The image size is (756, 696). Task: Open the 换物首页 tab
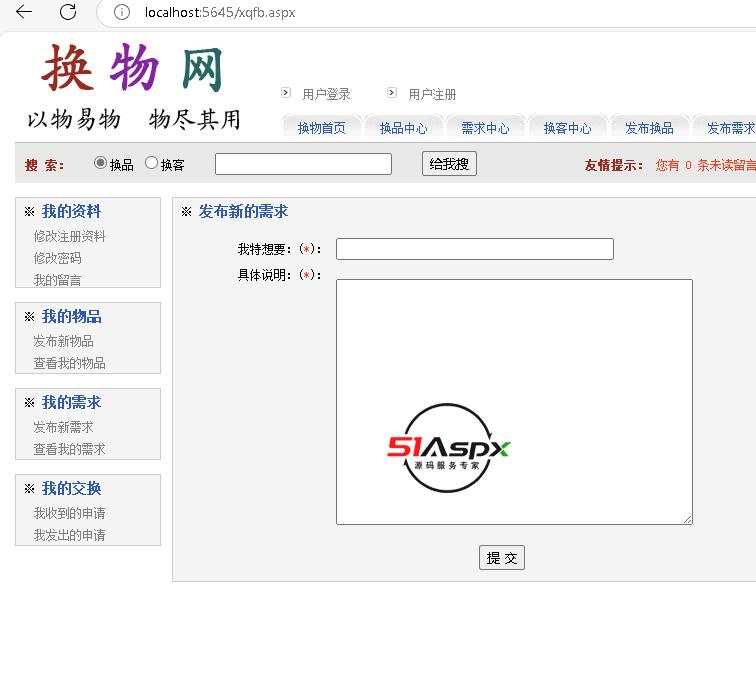coord(322,128)
